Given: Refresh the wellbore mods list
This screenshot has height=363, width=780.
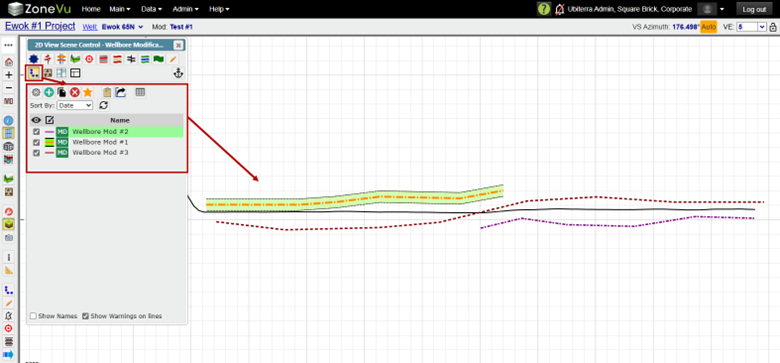Looking at the screenshot, I should [x=103, y=105].
